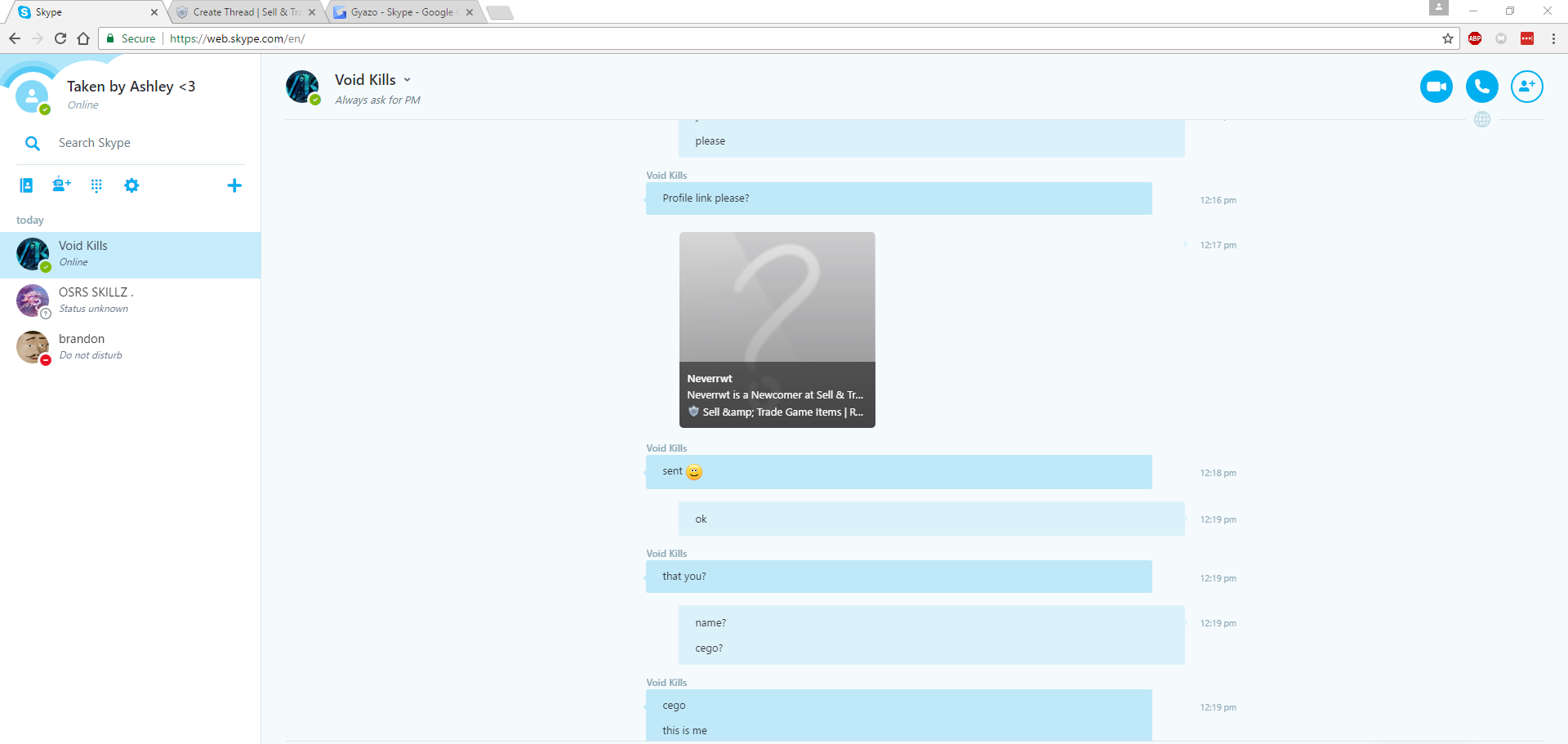The image size is (1568, 744).
Task: Click the 'Profile link please?' message
Action: pyautogui.click(x=706, y=198)
